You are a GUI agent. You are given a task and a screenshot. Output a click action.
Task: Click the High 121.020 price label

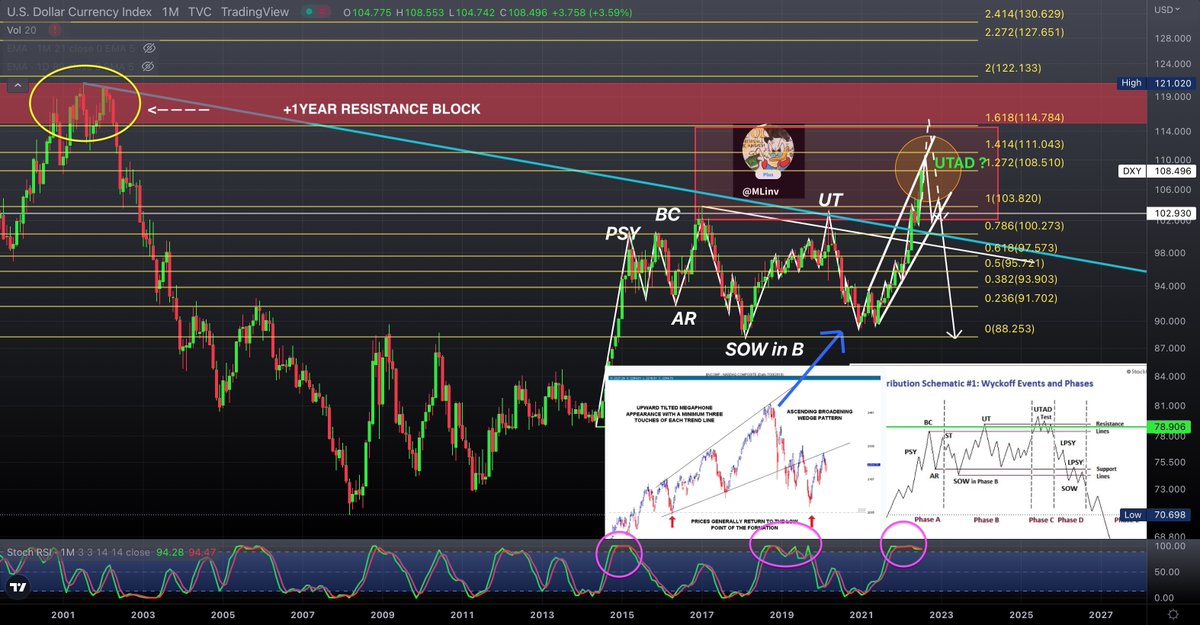point(1156,83)
